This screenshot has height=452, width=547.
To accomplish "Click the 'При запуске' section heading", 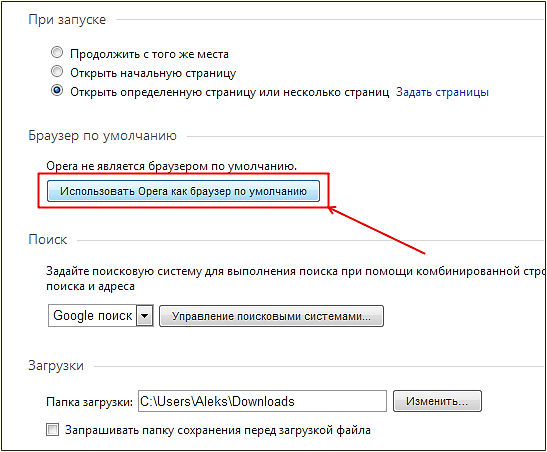I will pyautogui.click(x=67, y=20).
